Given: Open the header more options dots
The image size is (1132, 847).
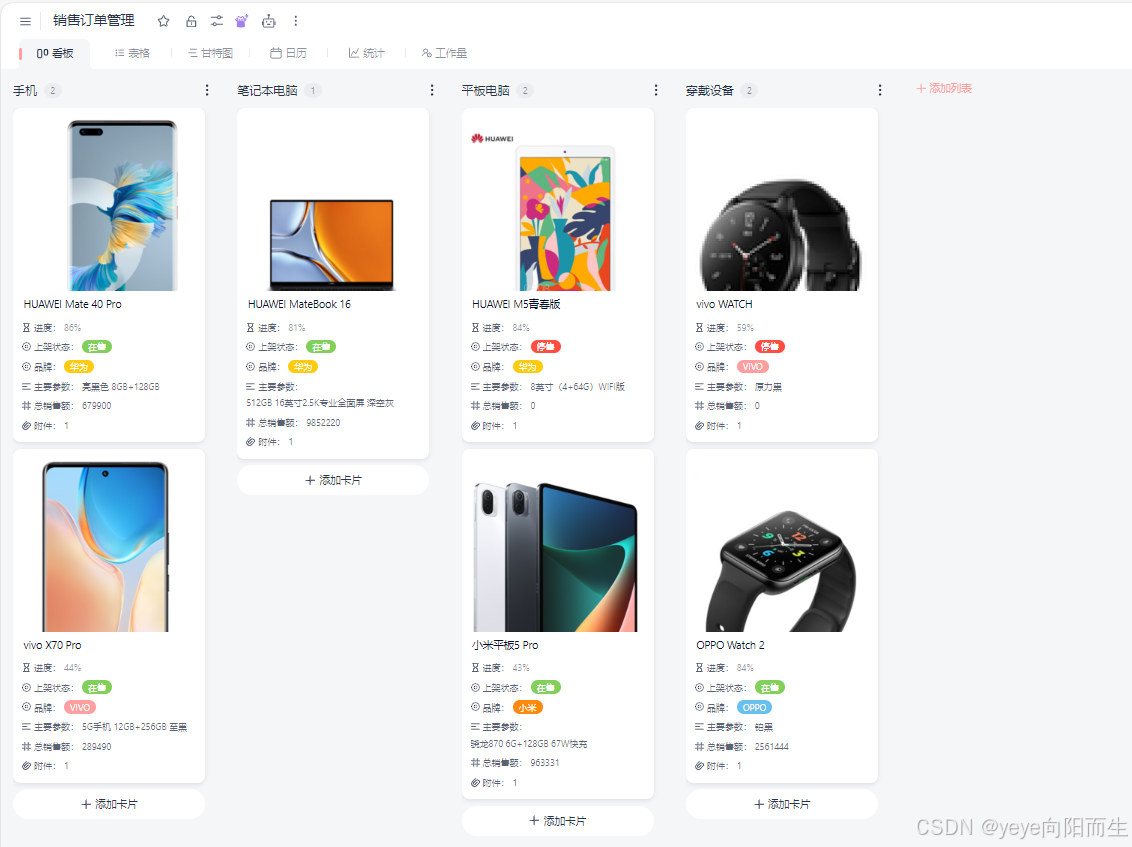Looking at the screenshot, I should 295,21.
